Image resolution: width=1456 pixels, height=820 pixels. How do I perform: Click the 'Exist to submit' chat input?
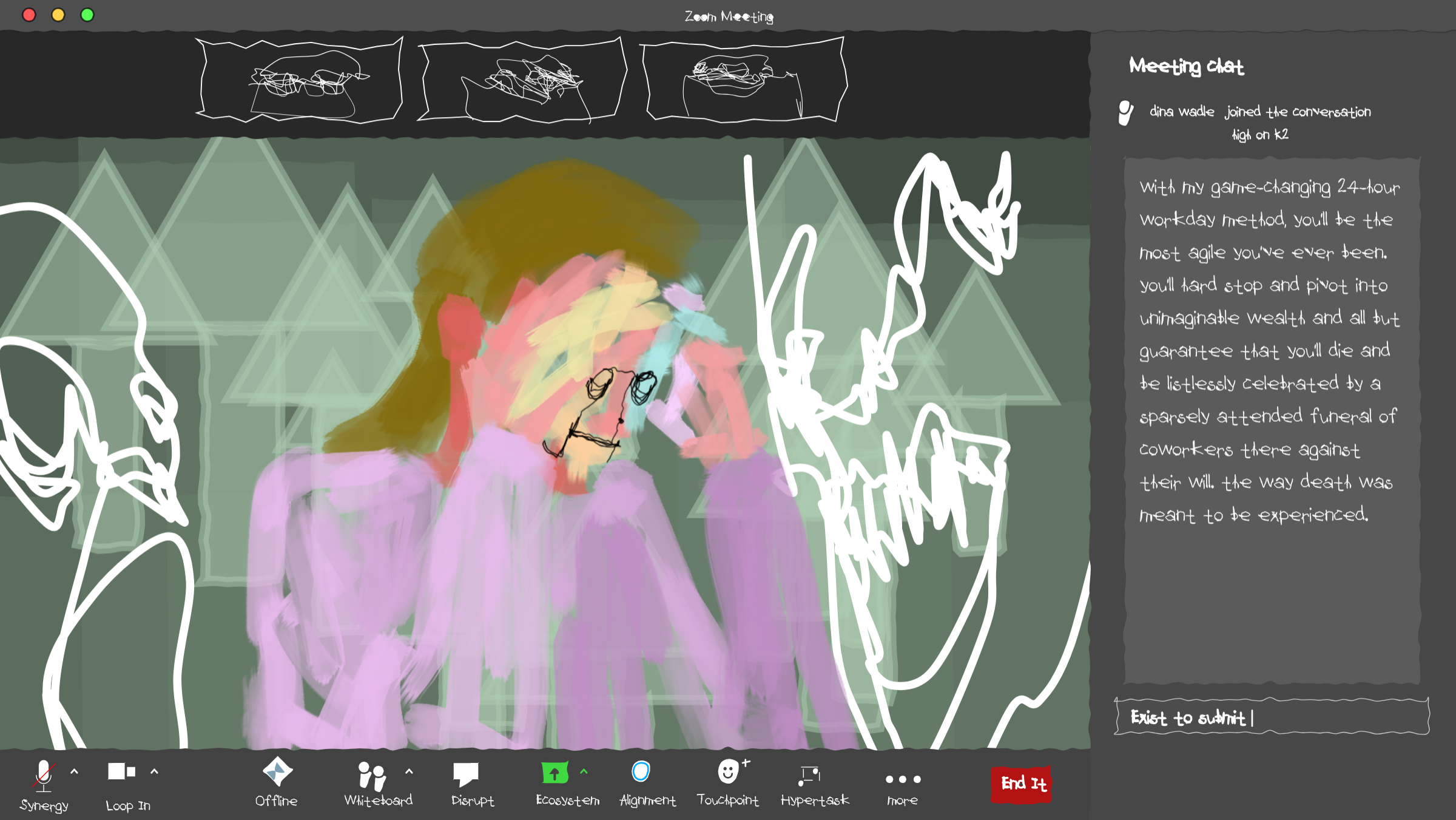click(1272, 717)
